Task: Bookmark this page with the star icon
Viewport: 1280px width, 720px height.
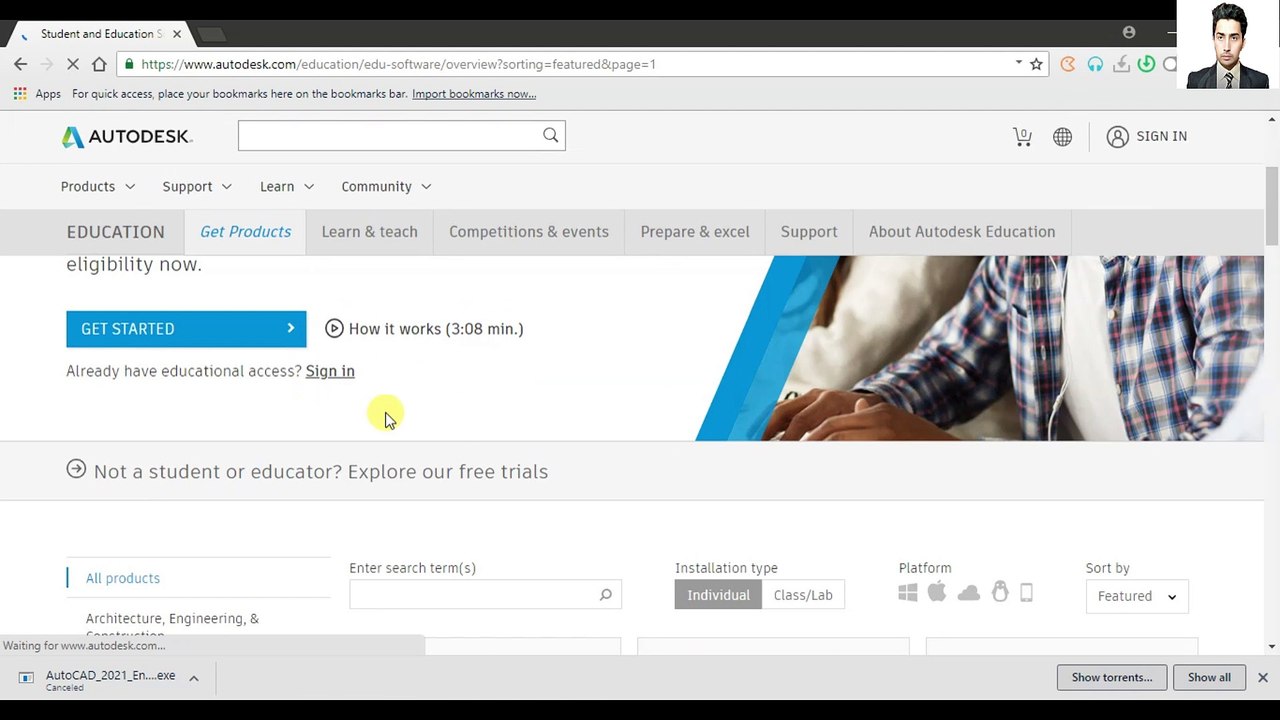Action: point(1036,64)
